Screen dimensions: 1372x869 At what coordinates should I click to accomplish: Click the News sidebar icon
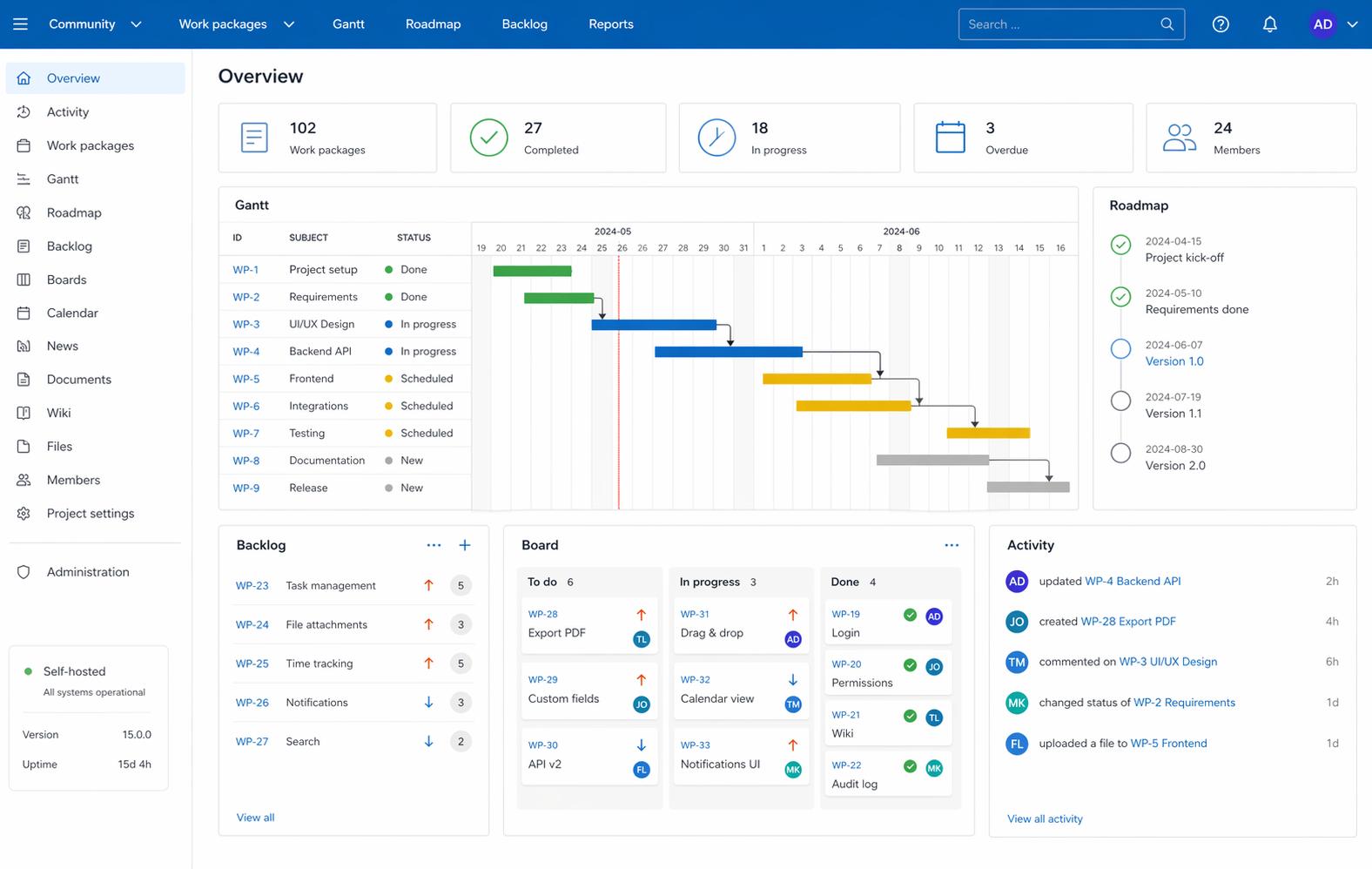pyautogui.click(x=24, y=346)
